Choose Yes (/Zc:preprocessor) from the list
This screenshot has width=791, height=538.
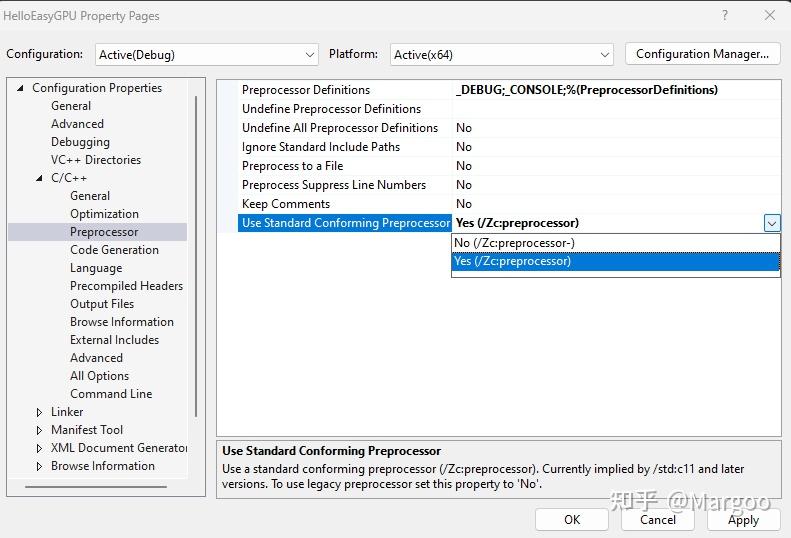click(x=616, y=261)
